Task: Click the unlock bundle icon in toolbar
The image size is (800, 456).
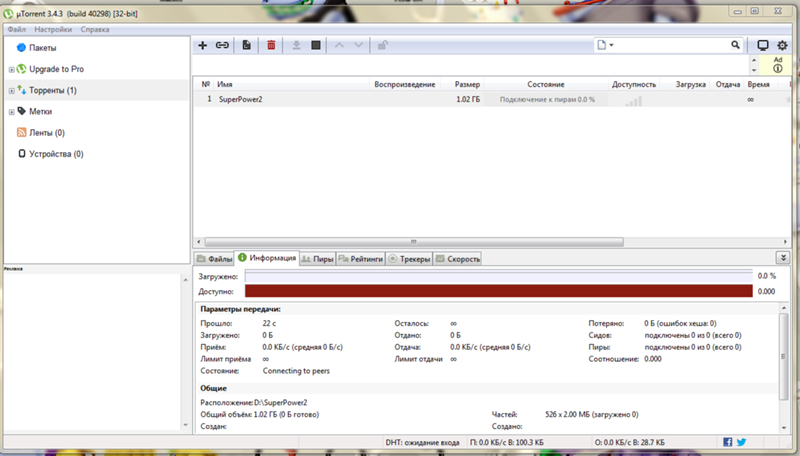Action: tap(383, 45)
